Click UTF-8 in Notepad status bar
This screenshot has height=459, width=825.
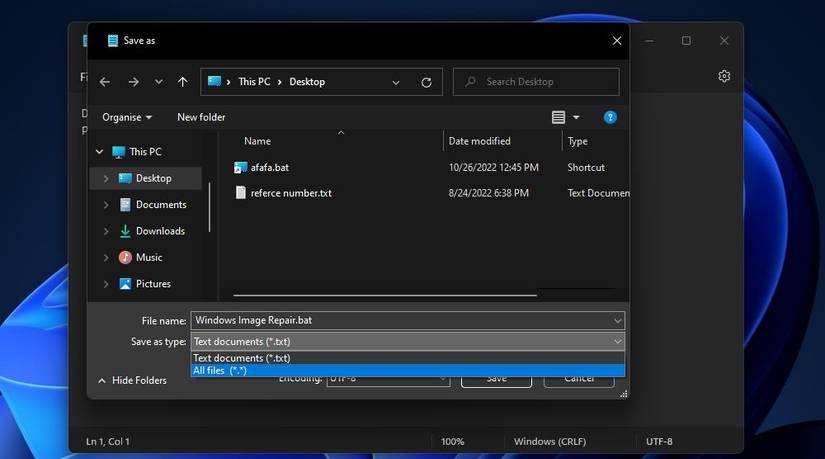(x=659, y=442)
